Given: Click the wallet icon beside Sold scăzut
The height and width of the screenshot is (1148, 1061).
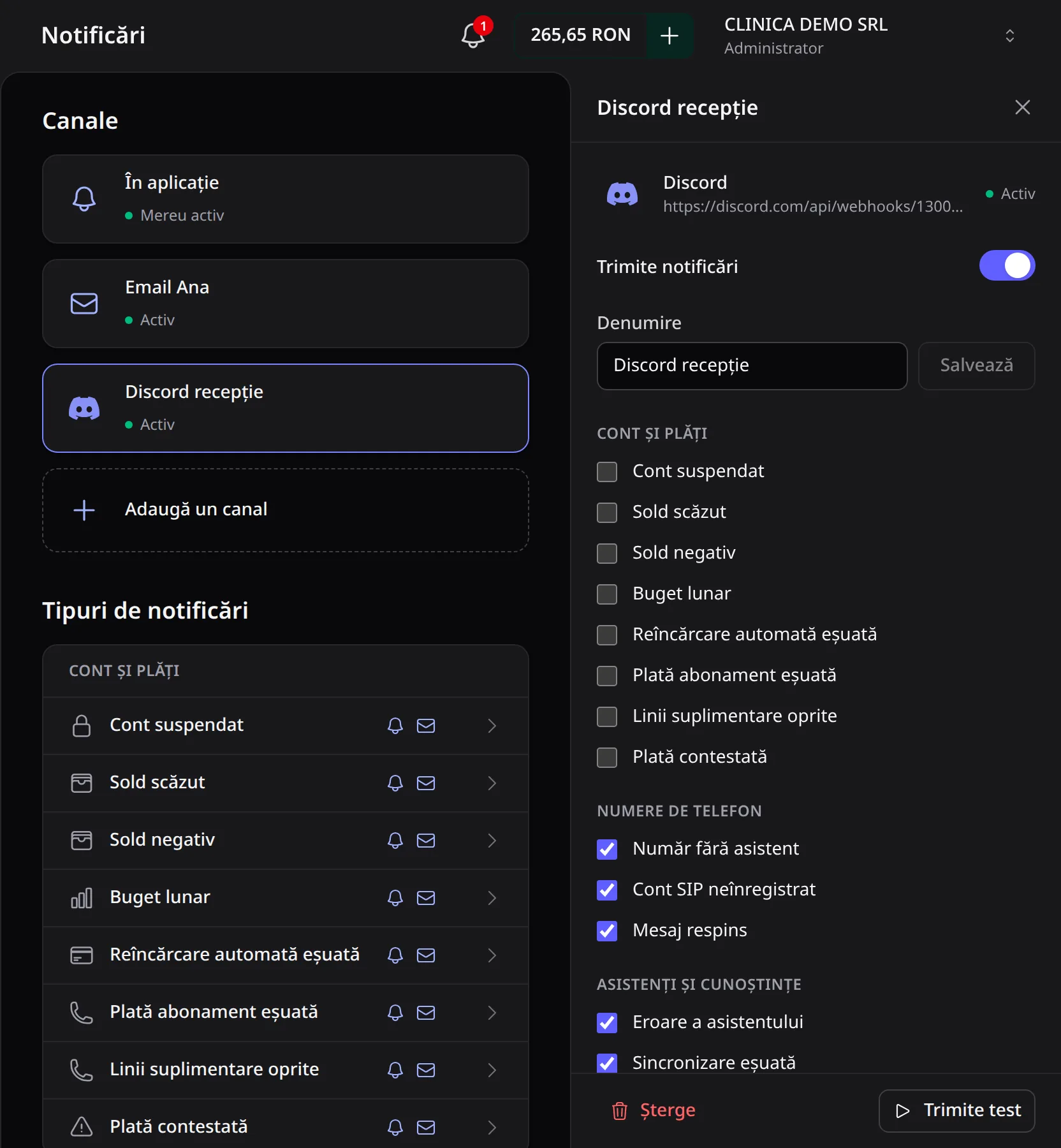Looking at the screenshot, I should click(82, 783).
